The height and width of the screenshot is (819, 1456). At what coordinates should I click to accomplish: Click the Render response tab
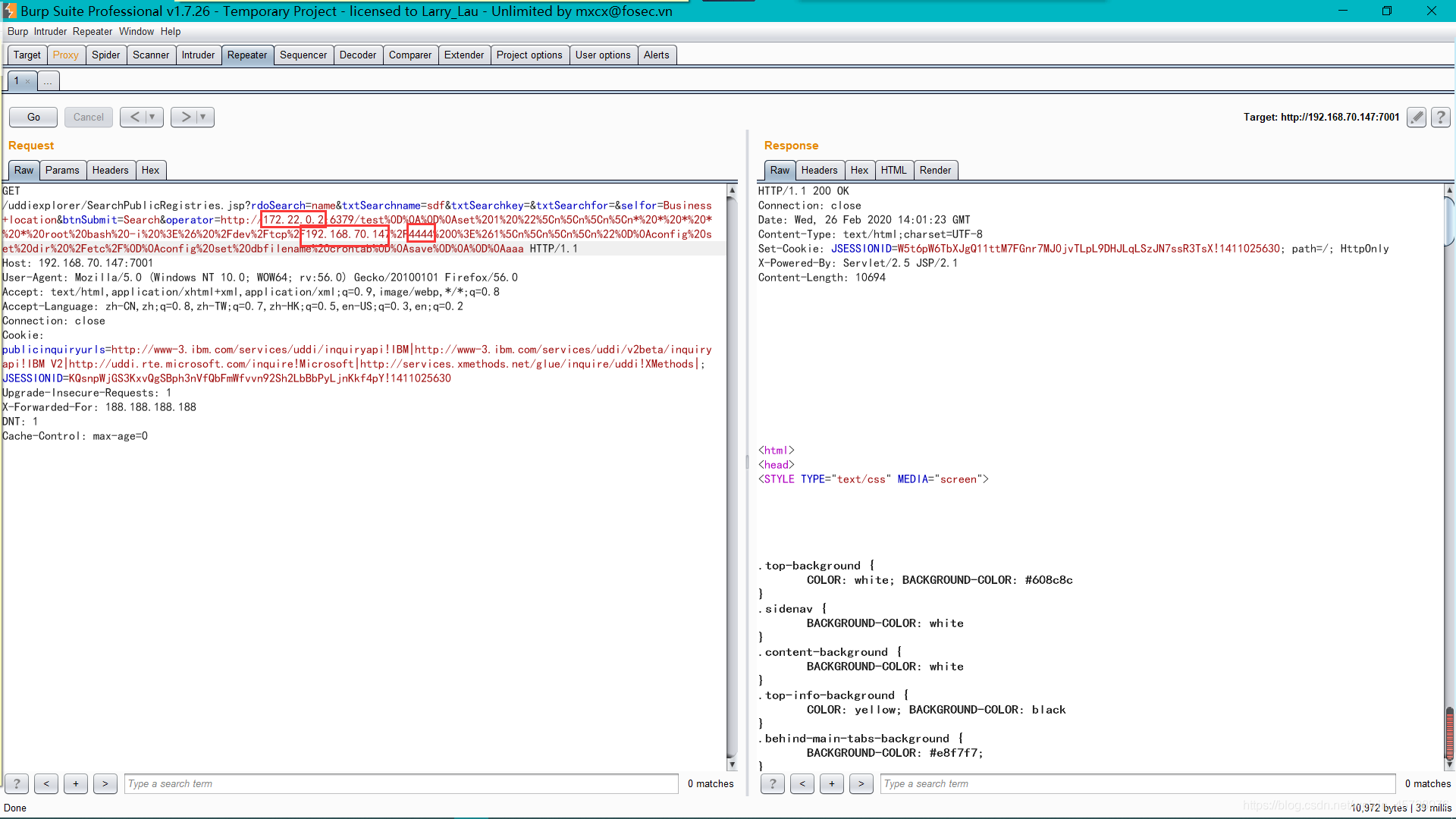(935, 170)
